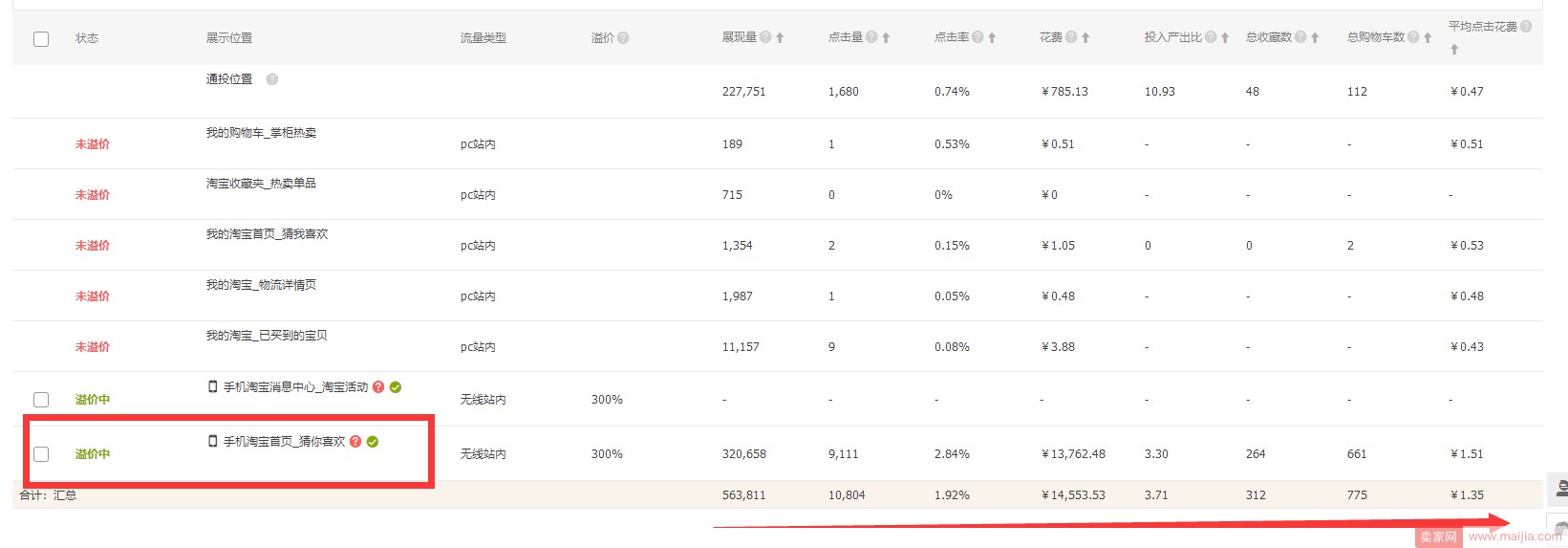Select 淘宝收藏夹_热卖单品 placement
This screenshot has width=1568, height=548.
click(x=261, y=184)
